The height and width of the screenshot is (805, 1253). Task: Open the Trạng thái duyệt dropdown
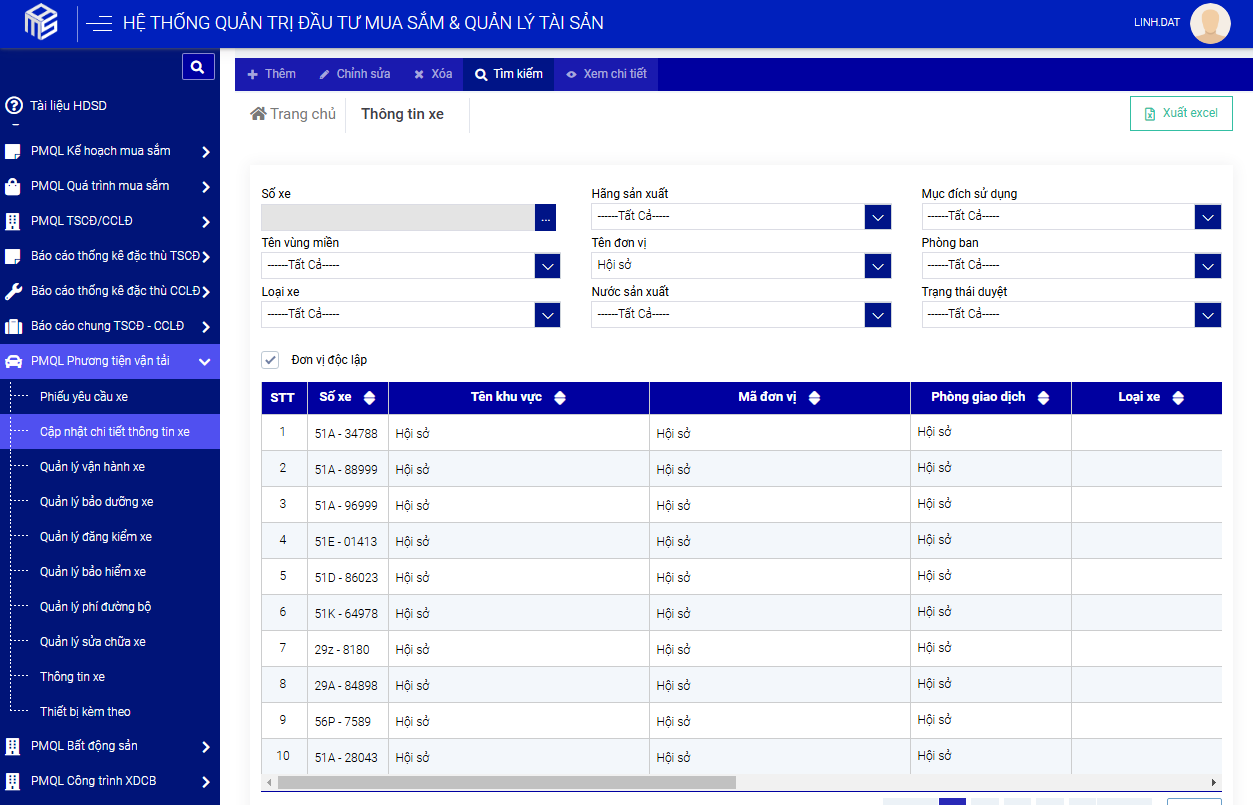tap(1207, 315)
